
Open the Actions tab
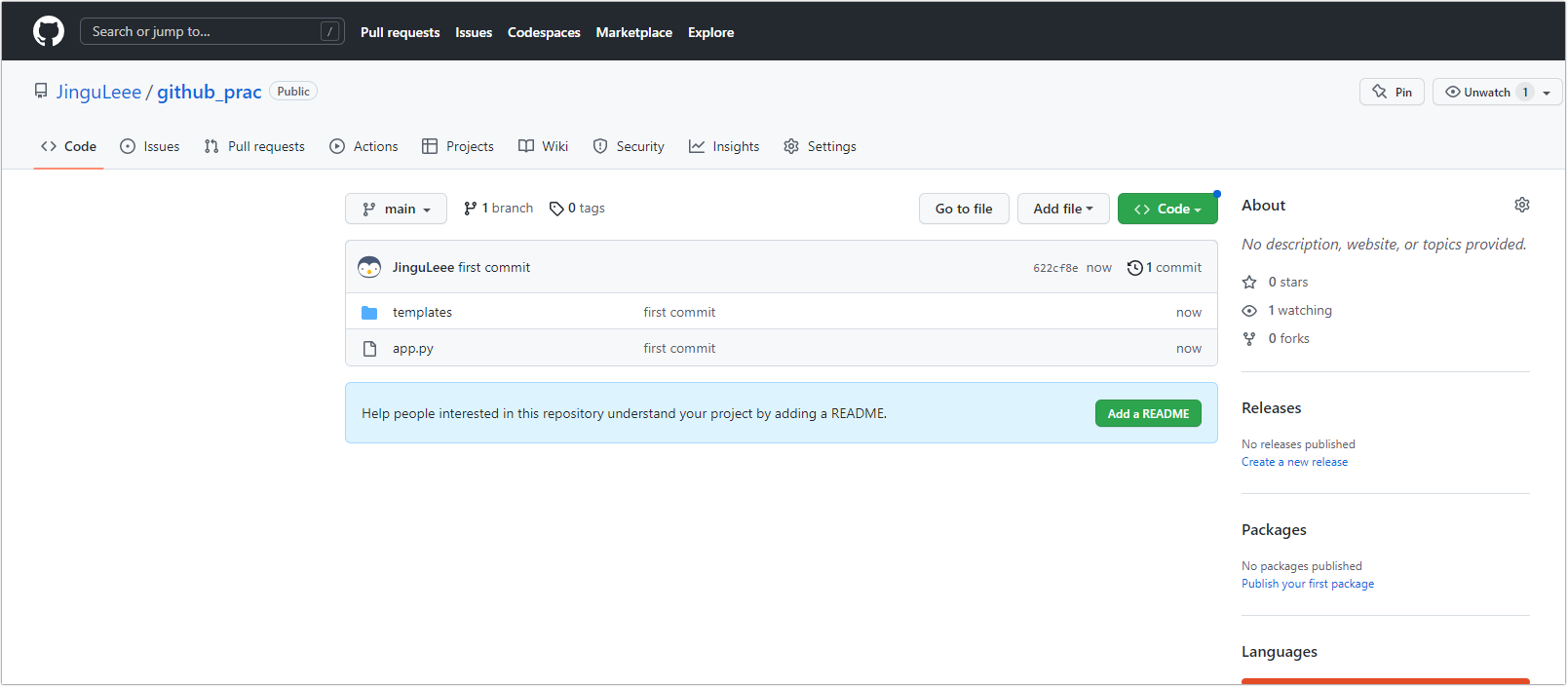pos(363,146)
